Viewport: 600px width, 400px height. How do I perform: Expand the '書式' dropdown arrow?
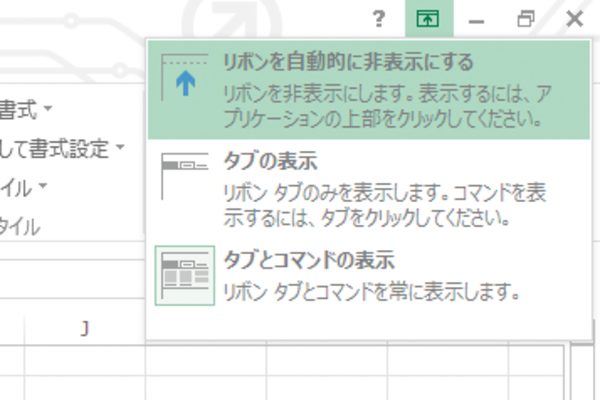point(47,108)
